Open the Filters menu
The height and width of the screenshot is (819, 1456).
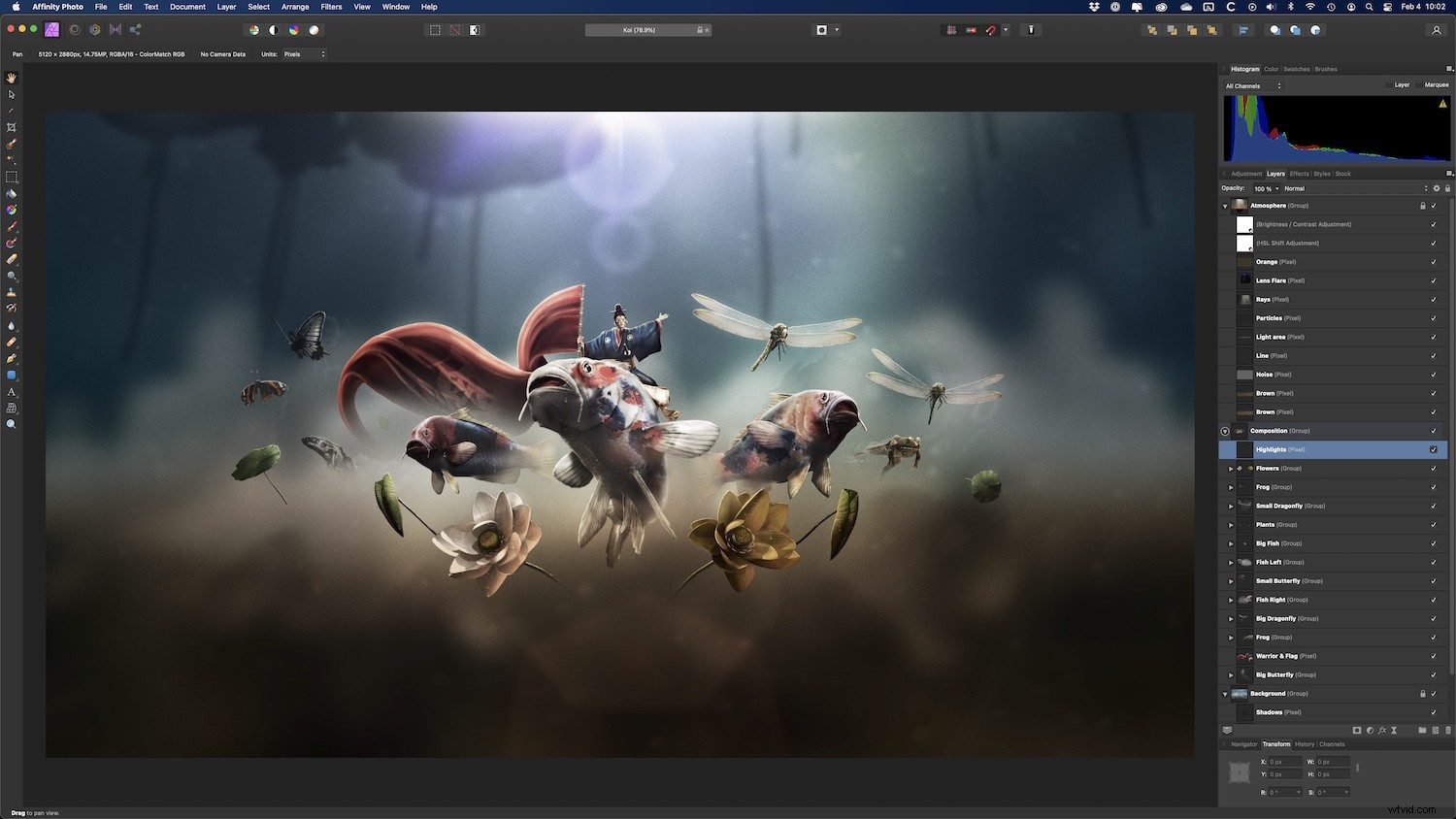(331, 7)
